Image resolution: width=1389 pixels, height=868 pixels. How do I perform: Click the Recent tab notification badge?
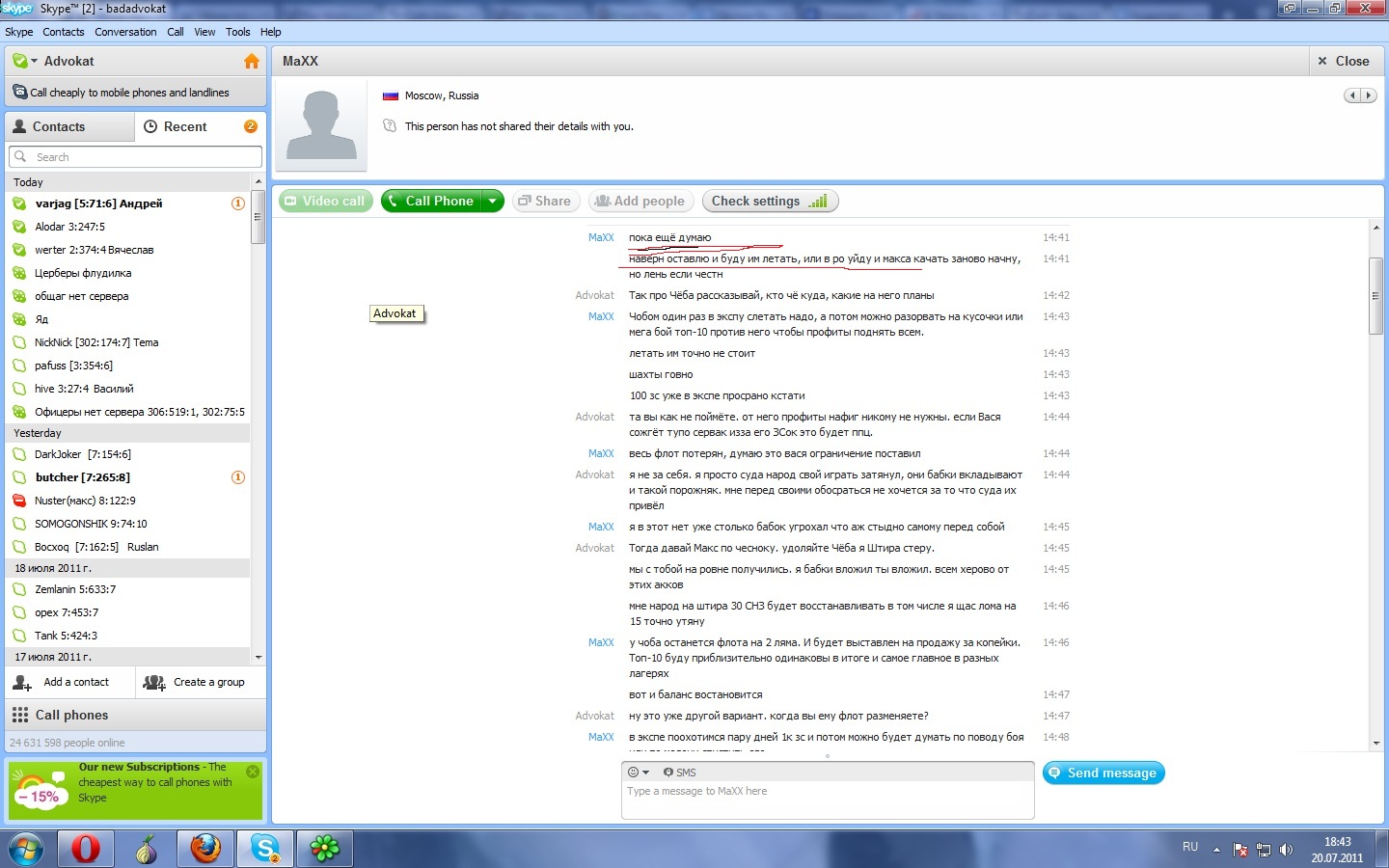tap(251, 126)
